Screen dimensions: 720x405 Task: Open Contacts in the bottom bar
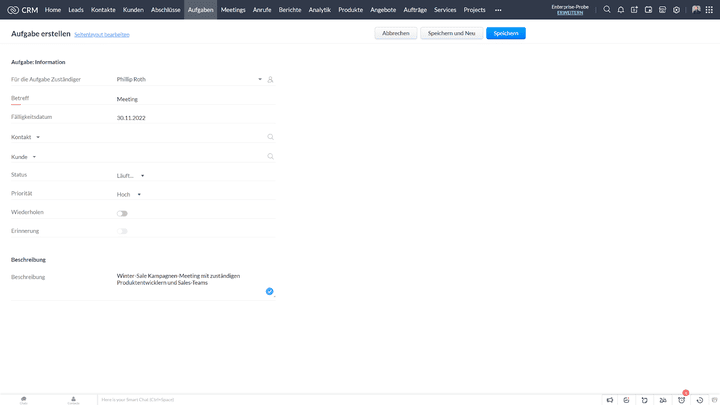click(x=73, y=400)
